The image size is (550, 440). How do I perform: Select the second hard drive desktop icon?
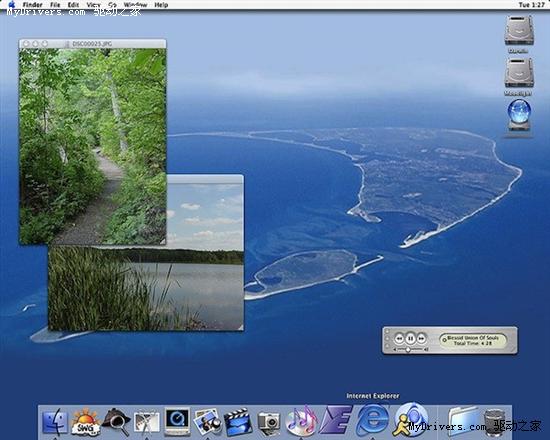pyautogui.click(x=519, y=73)
